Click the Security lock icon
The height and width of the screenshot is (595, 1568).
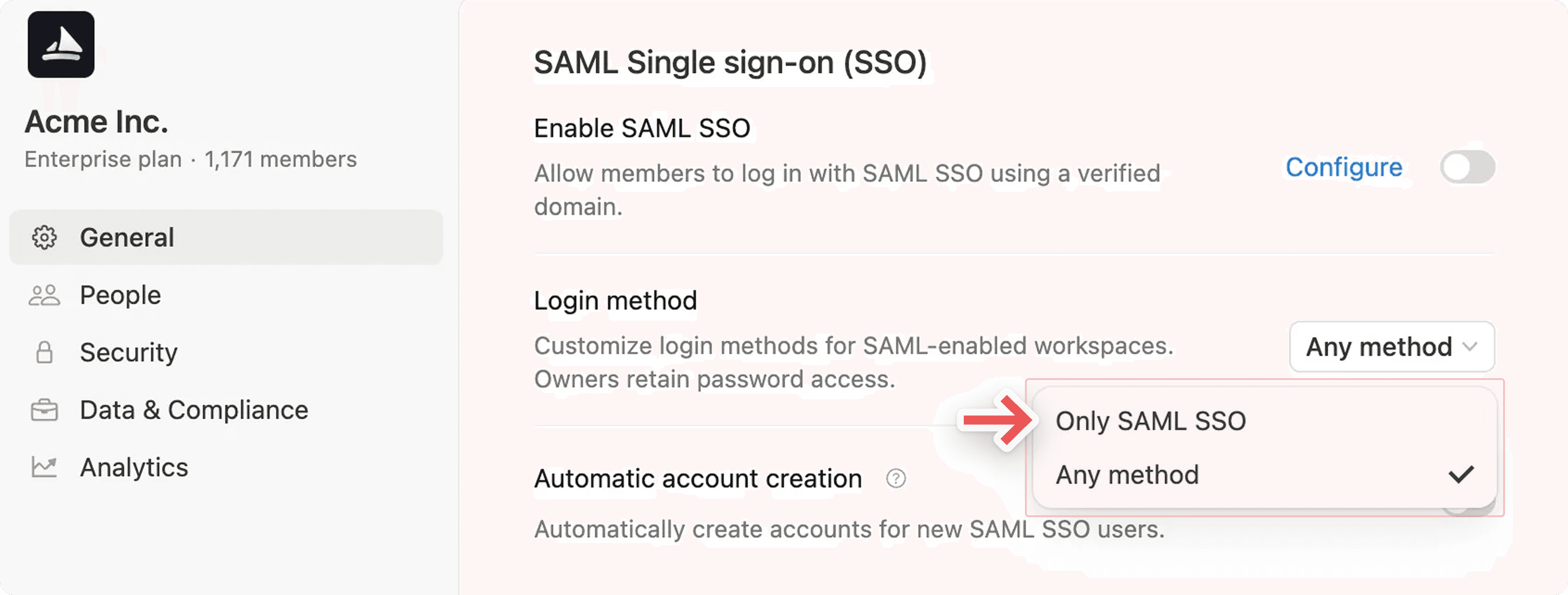click(x=44, y=352)
